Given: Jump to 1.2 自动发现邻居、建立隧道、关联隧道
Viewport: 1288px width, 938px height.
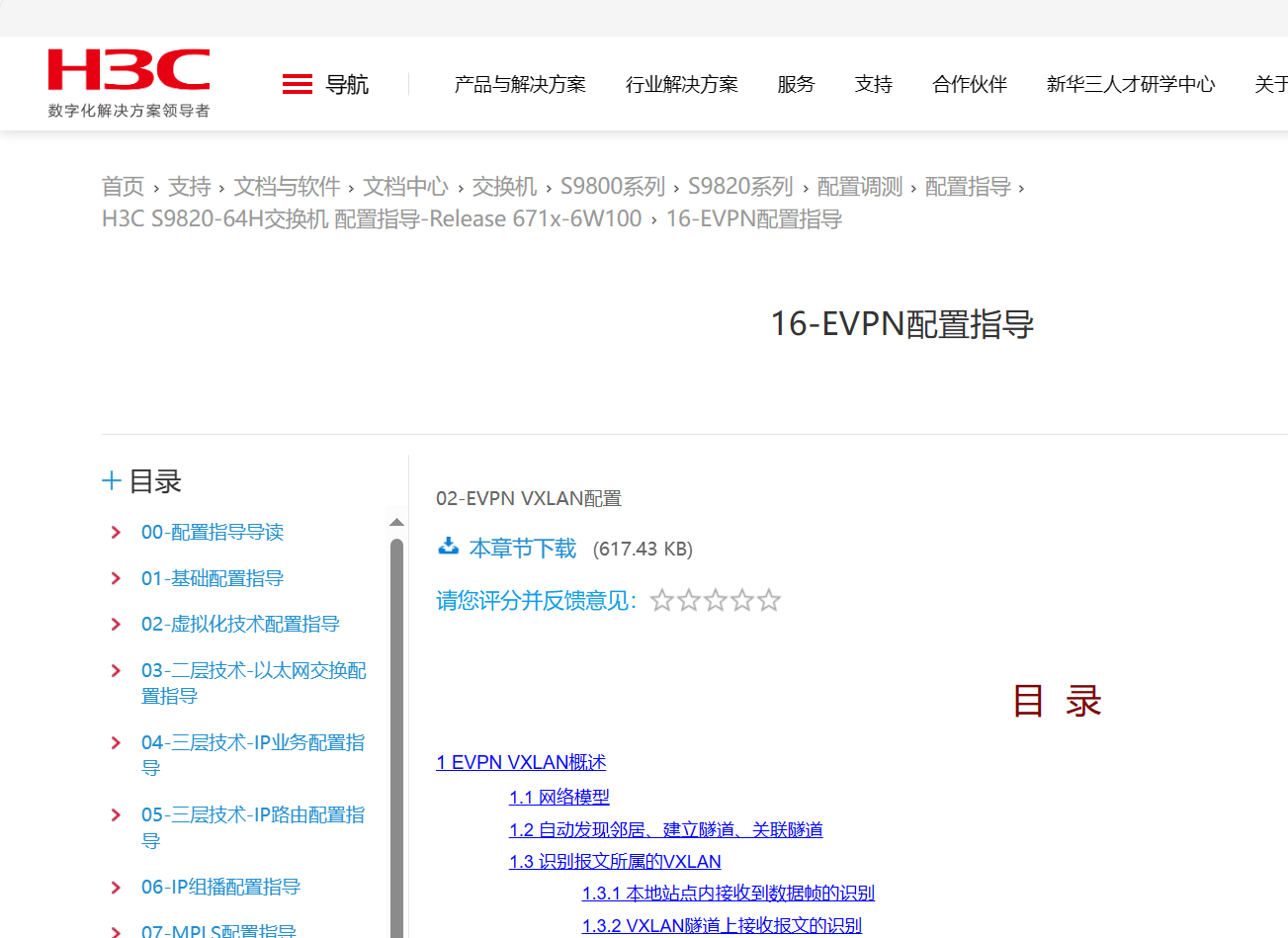Looking at the screenshot, I should [x=666, y=830].
